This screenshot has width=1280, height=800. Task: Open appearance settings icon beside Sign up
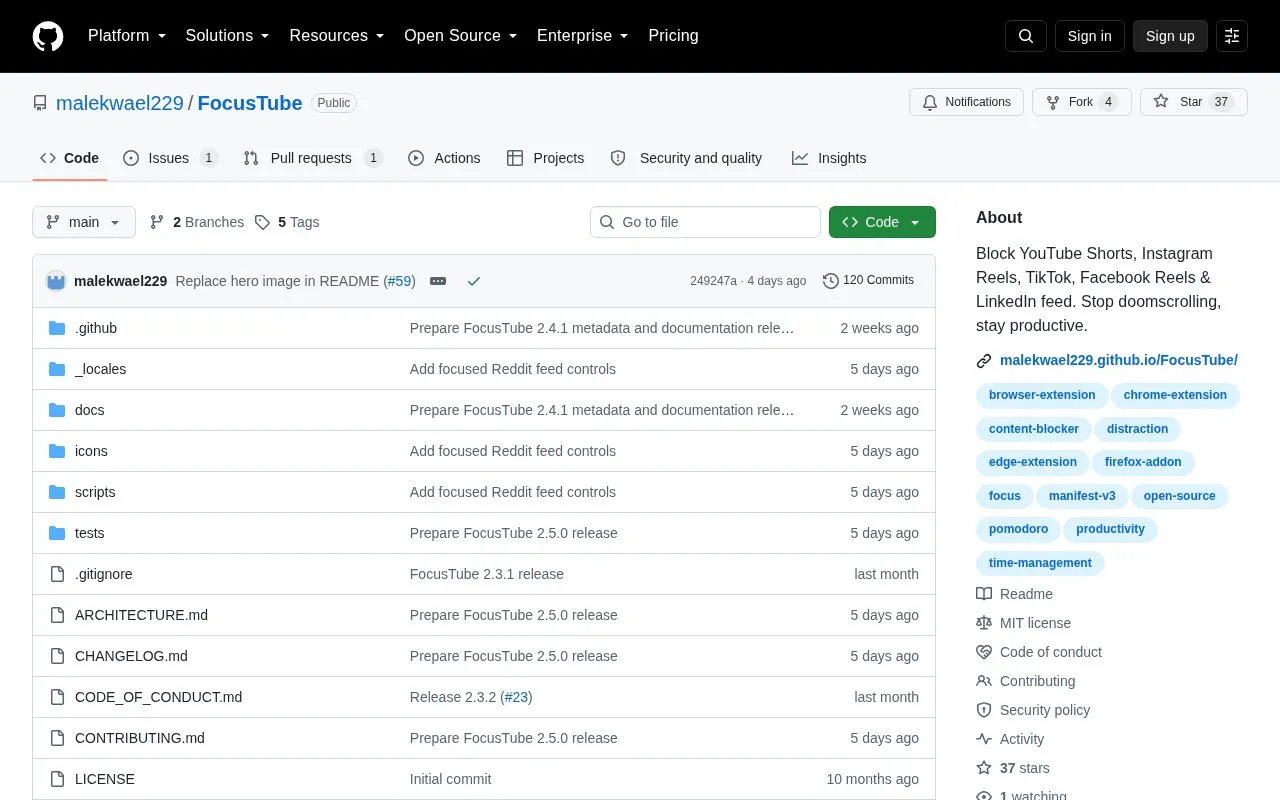tap(1232, 36)
